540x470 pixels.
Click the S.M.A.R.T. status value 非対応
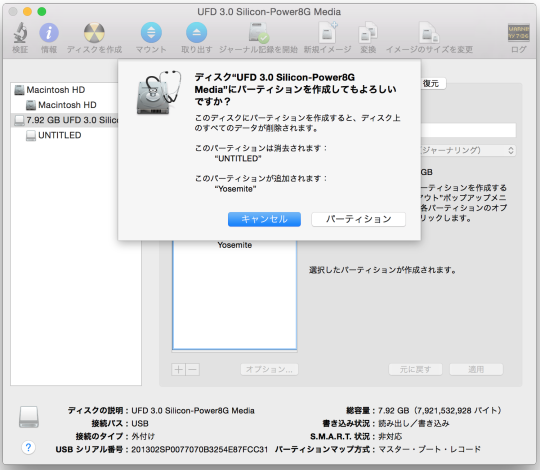[x=390, y=437]
